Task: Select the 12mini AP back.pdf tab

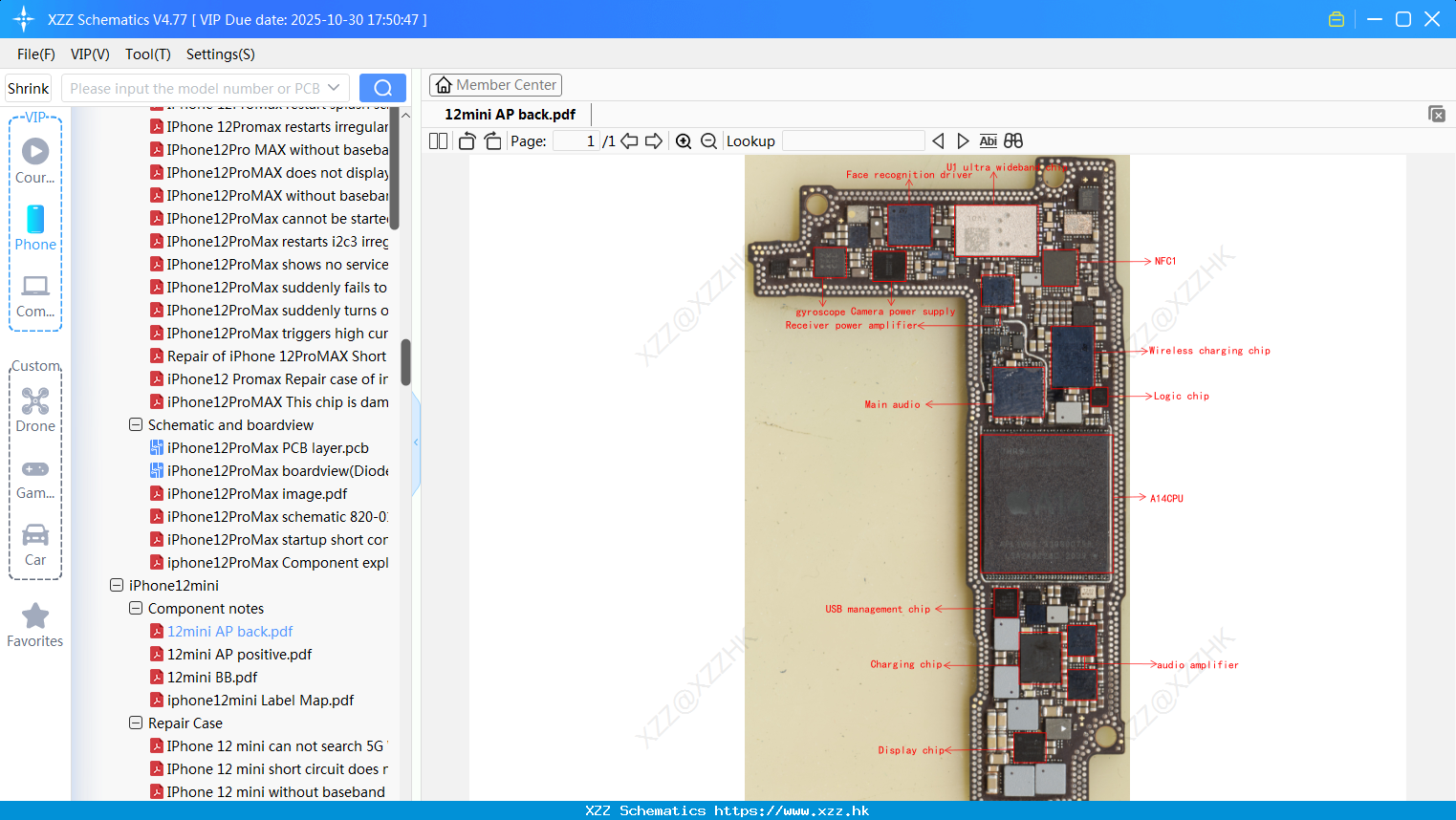Action: [511, 114]
